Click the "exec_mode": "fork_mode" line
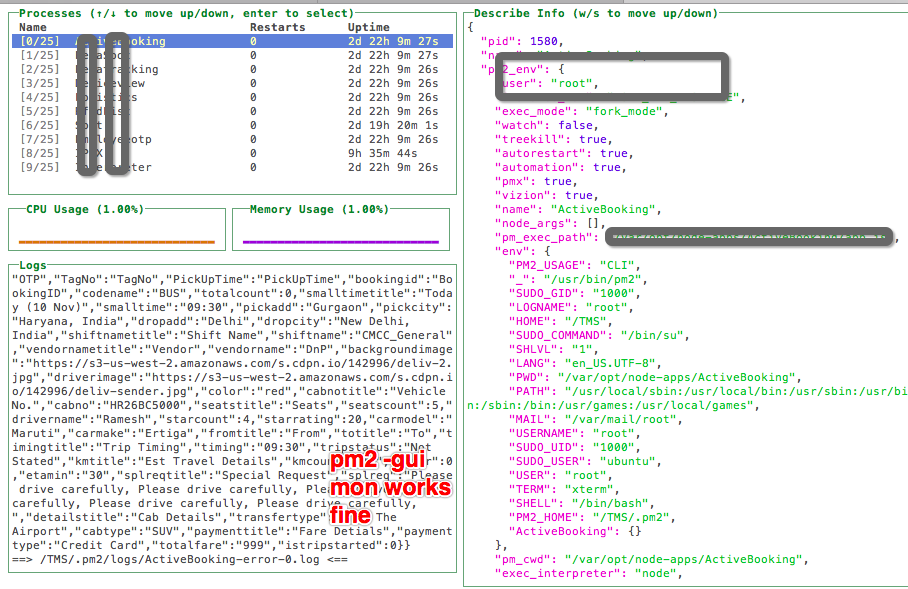 tap(581, 111)
